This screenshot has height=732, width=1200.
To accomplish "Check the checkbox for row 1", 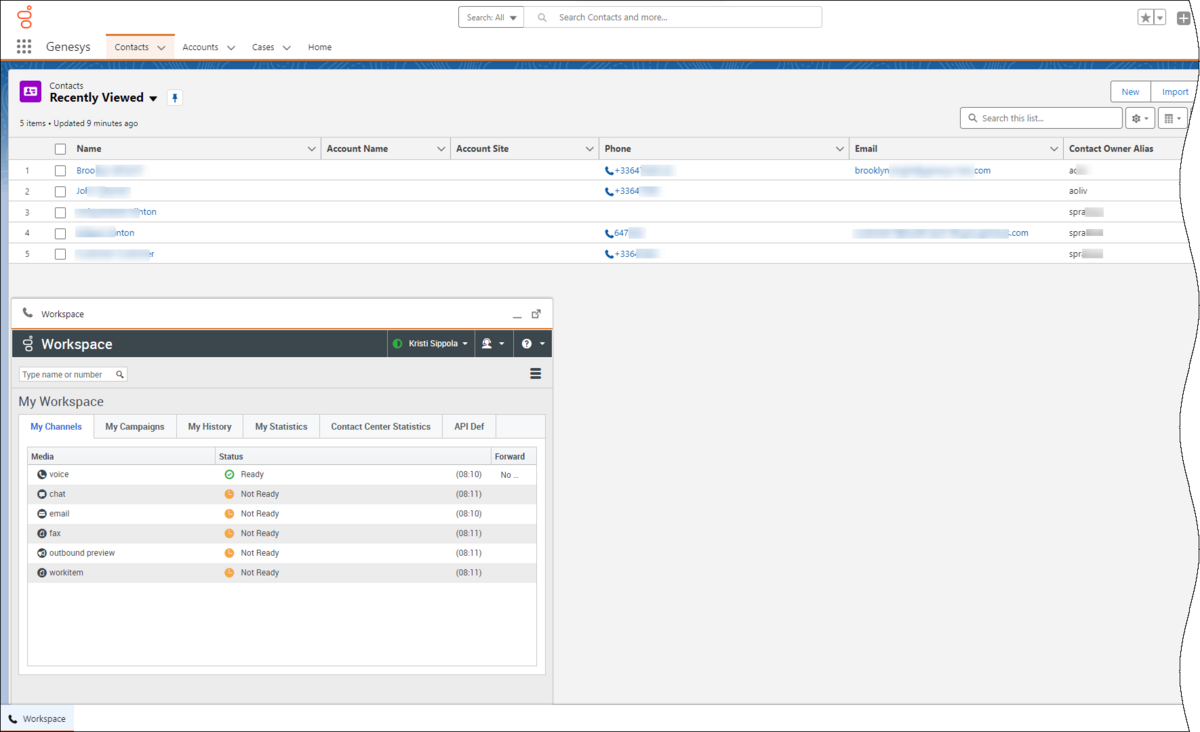I will coord(60,171).
